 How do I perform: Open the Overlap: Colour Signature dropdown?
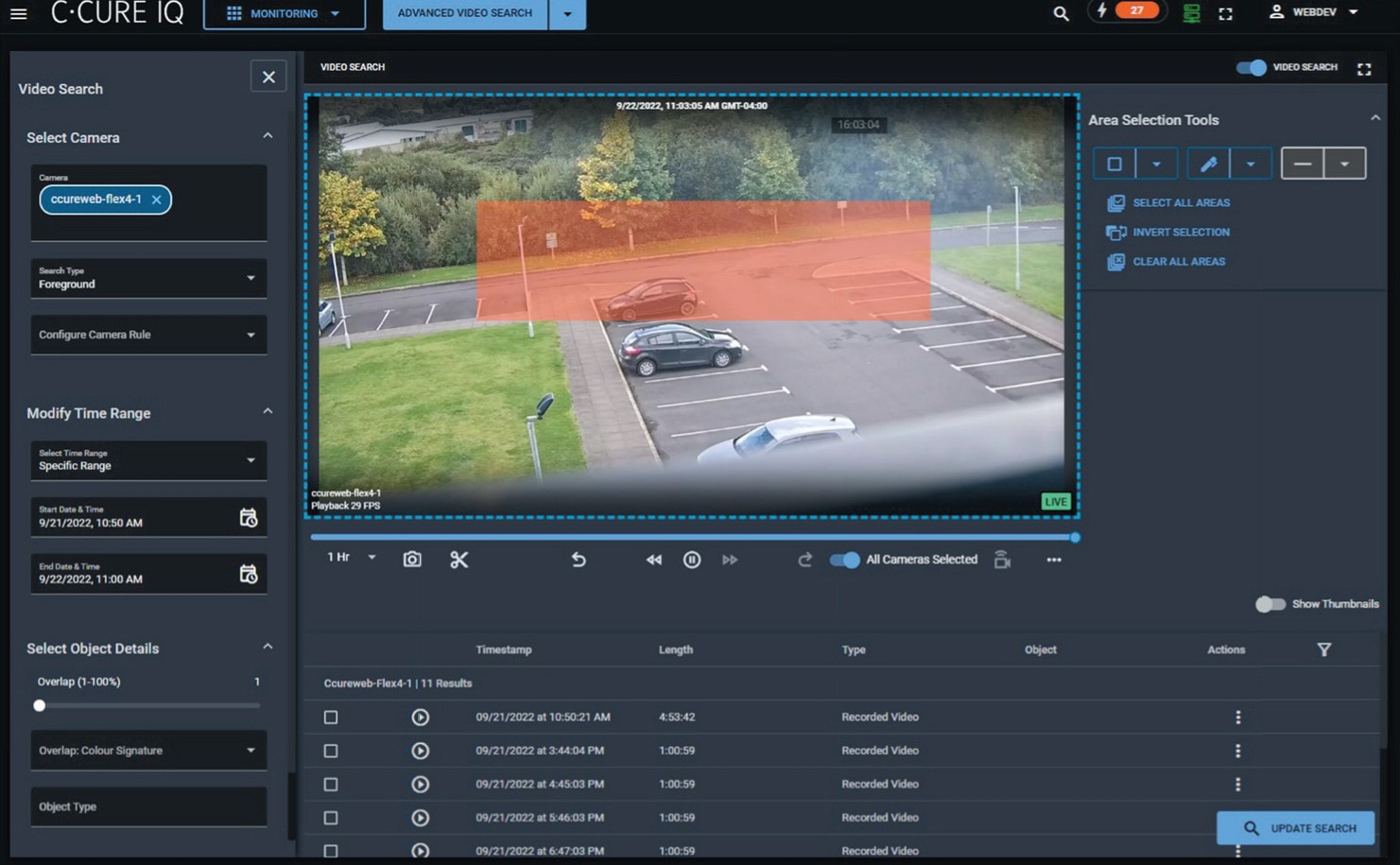(x=148, y=751)
